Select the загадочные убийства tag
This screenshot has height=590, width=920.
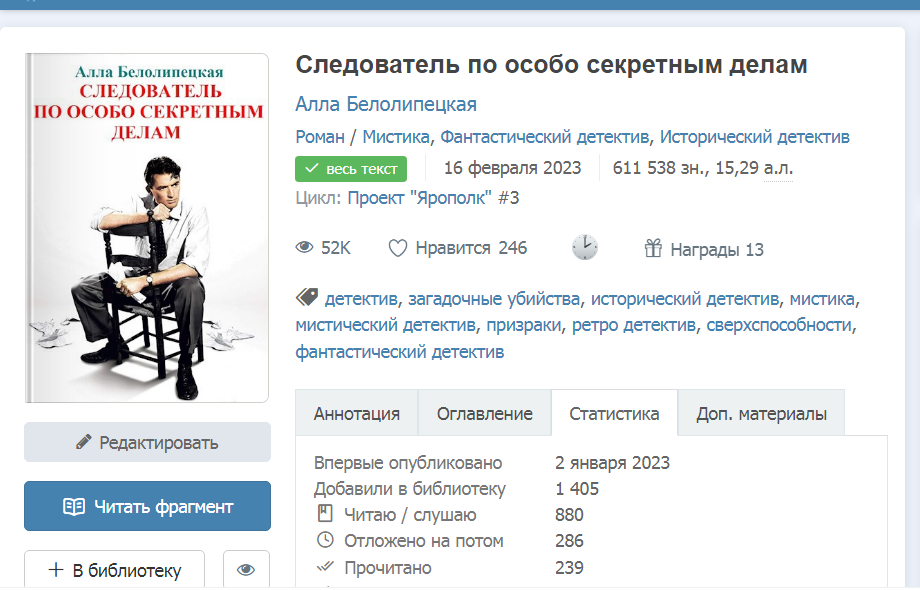(496, 298)
